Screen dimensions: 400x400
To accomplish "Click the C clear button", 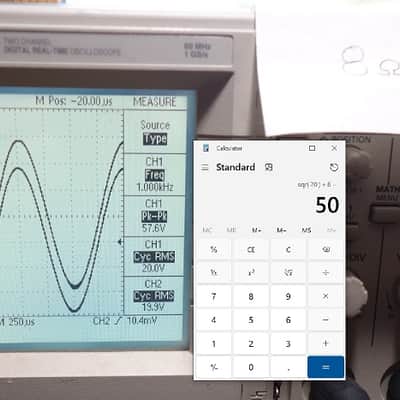I will tap(288, 249).
